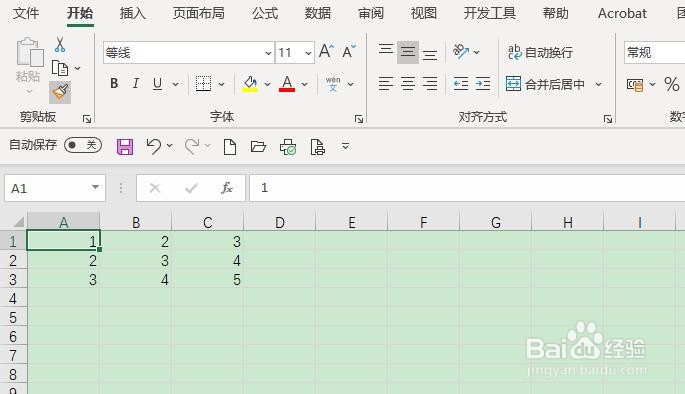Viewport: 685px width, 394px height.
Task: Expand fill color palette dropdown
Action: [267, 84]
